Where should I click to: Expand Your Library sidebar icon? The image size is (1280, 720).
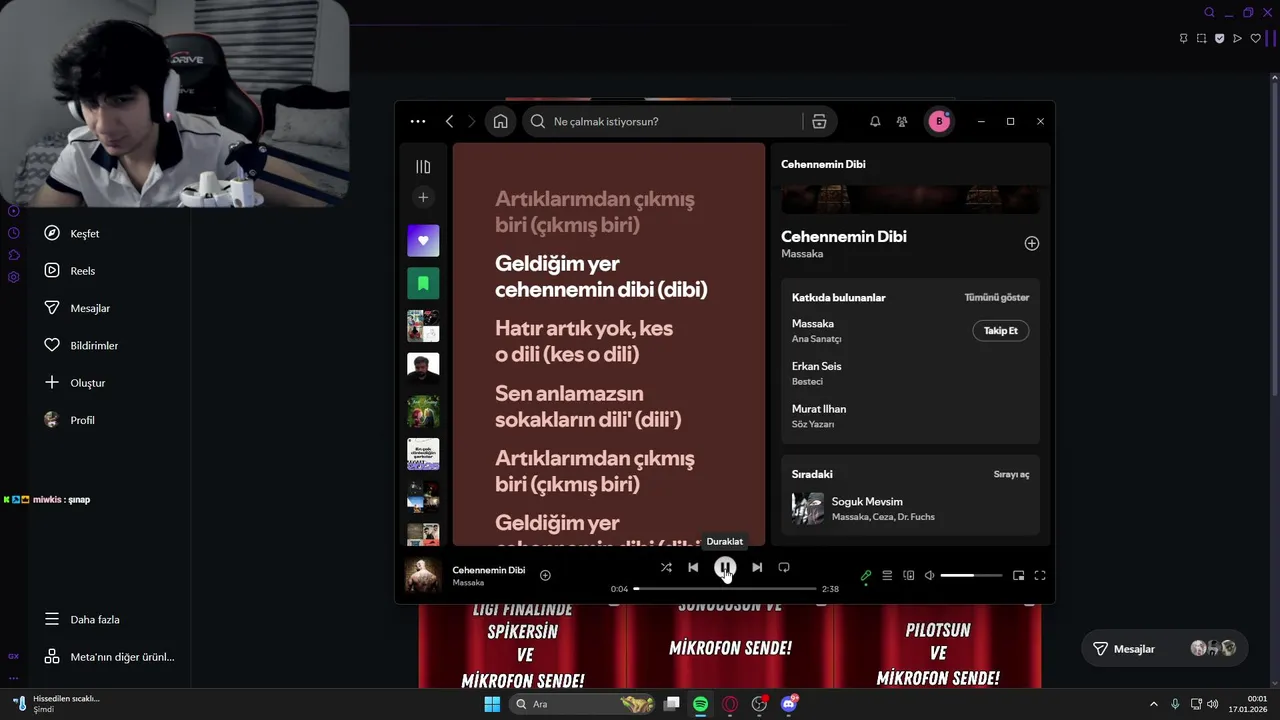tap(423, 167)
